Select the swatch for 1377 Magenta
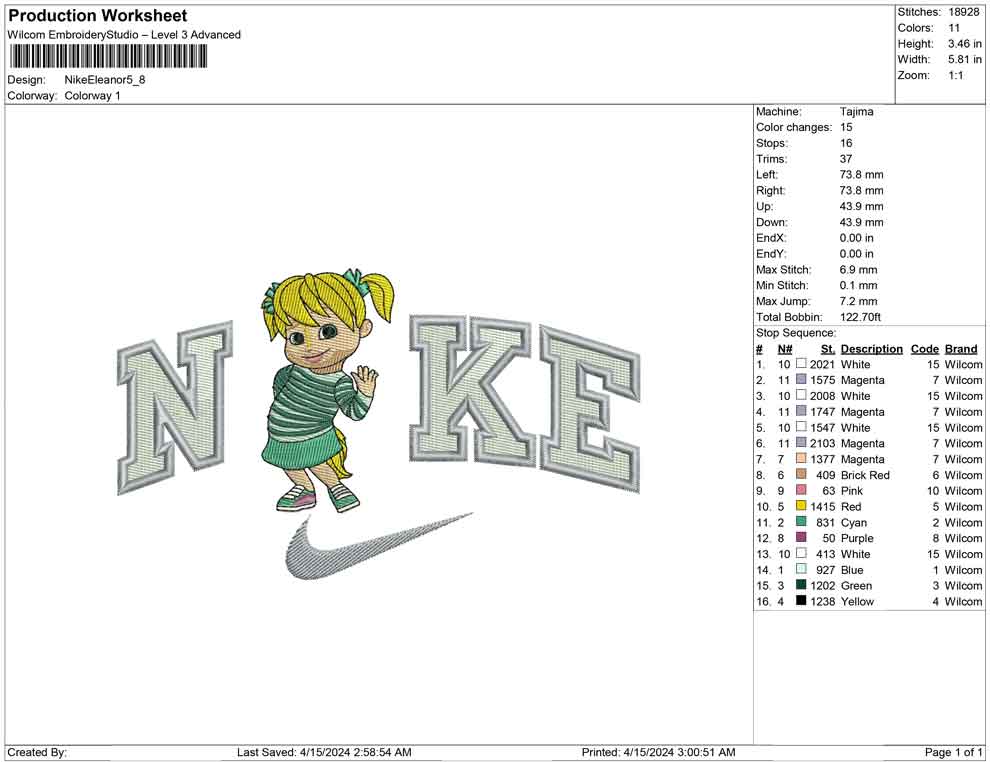Viewport: 990px width, 762px height. [801, 458]
